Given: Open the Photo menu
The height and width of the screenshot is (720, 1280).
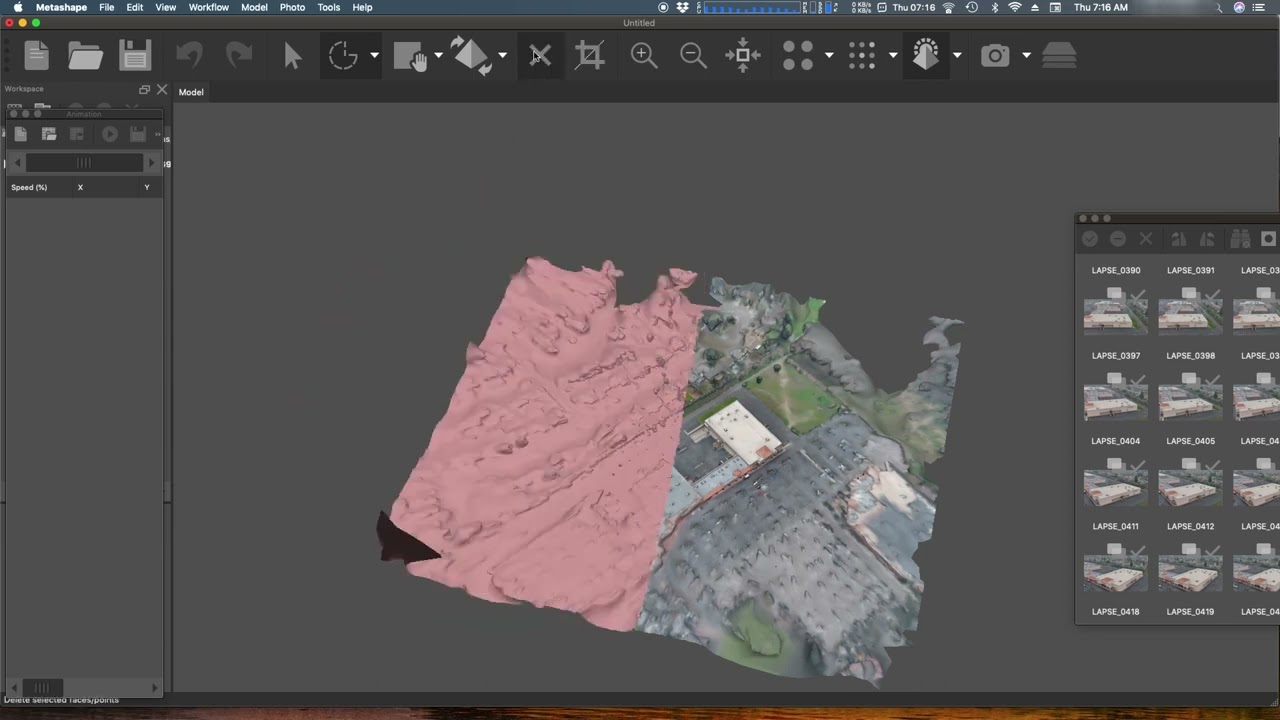Looking at the screenshot, I should pyautogui.click(x=292, y=7).
